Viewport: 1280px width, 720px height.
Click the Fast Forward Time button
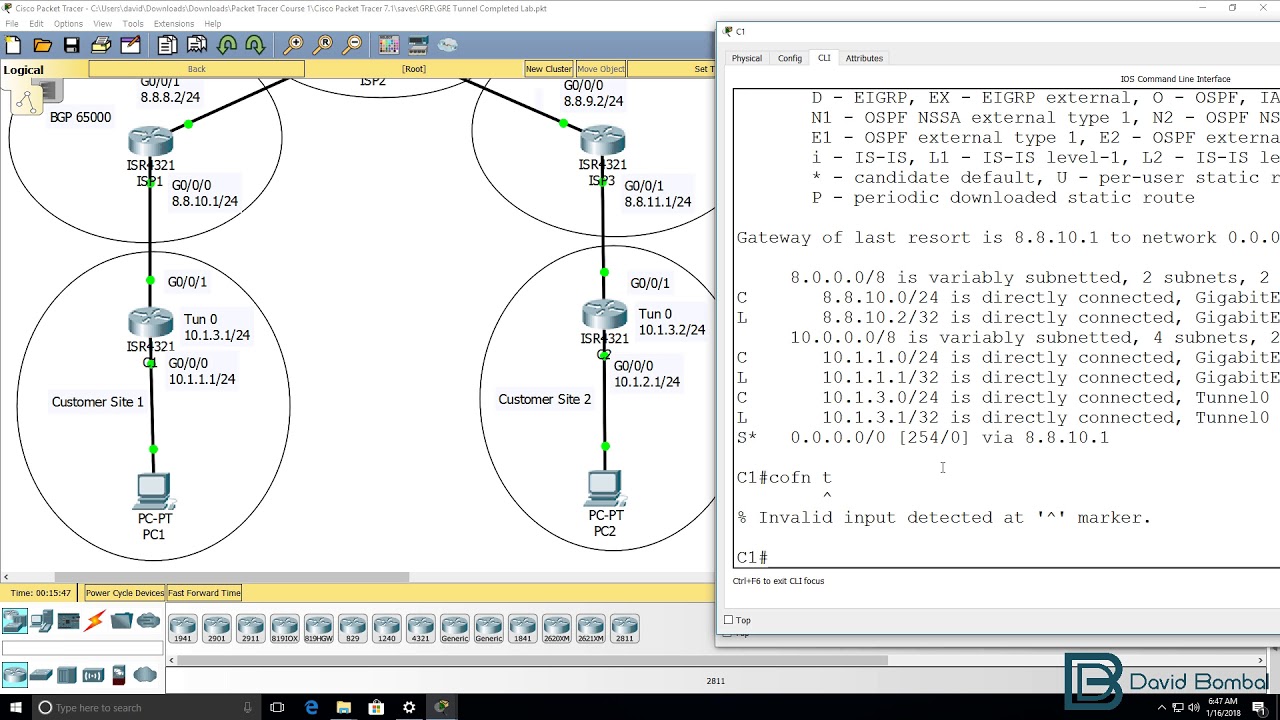pyautogui.click(x=204, y=593)
